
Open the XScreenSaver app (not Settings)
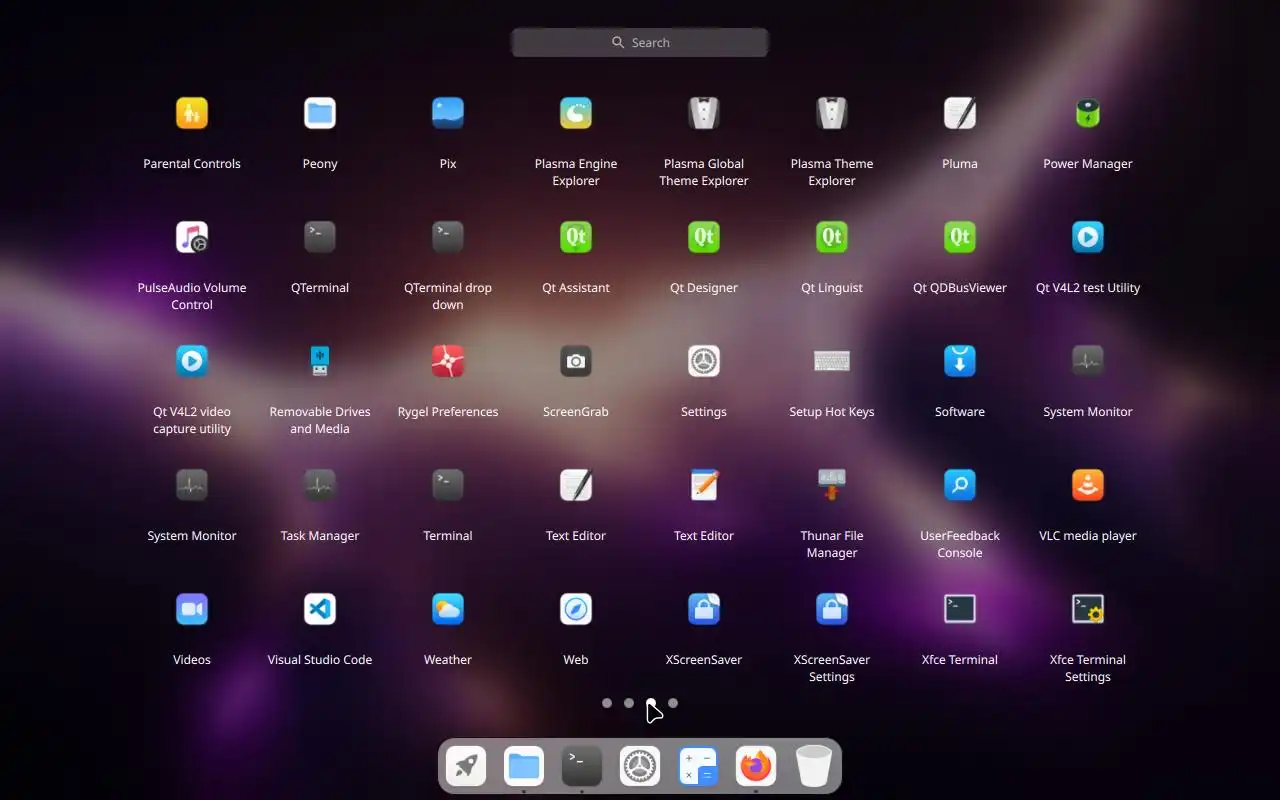[704, 609]
